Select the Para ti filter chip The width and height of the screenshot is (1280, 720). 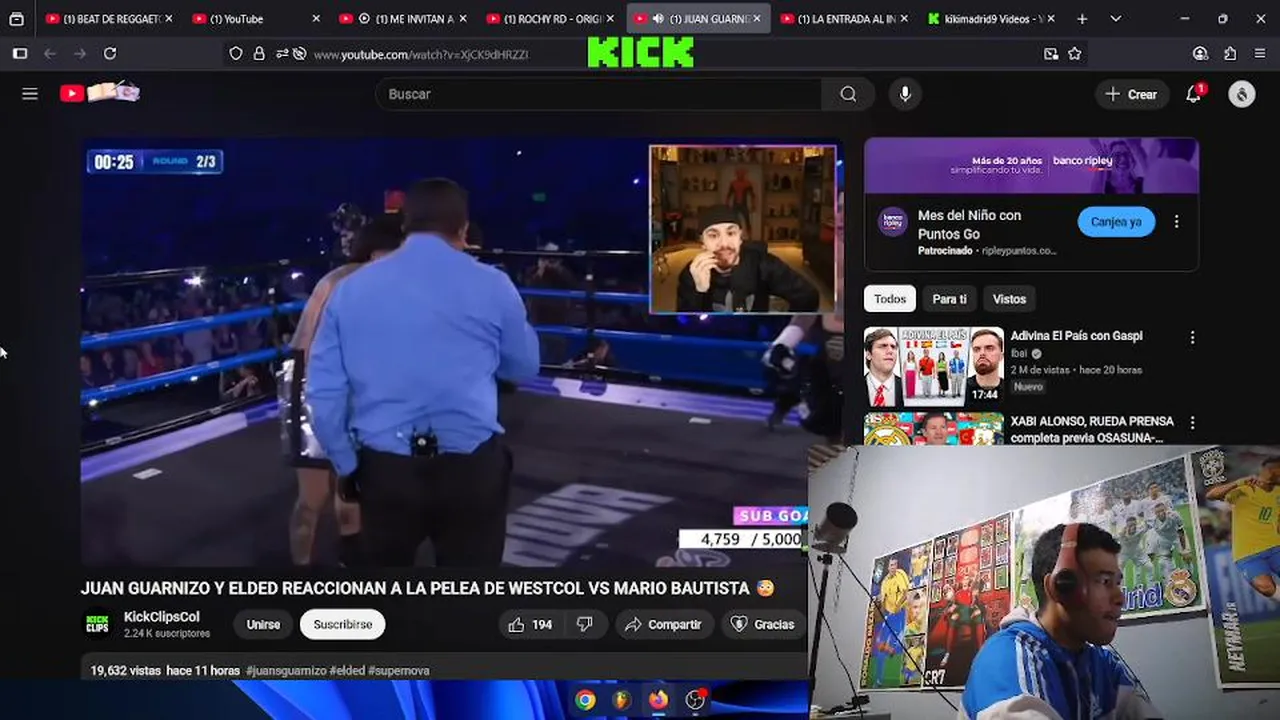949,299
